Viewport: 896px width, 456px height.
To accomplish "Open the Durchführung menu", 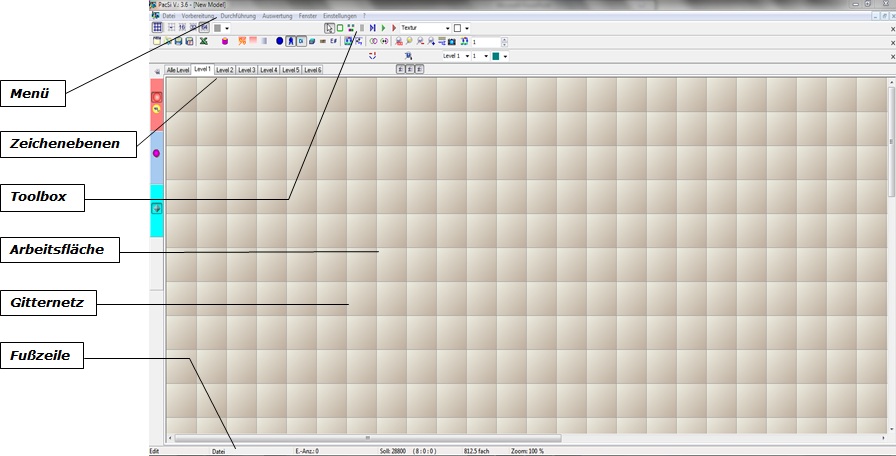I will point(238,16).
